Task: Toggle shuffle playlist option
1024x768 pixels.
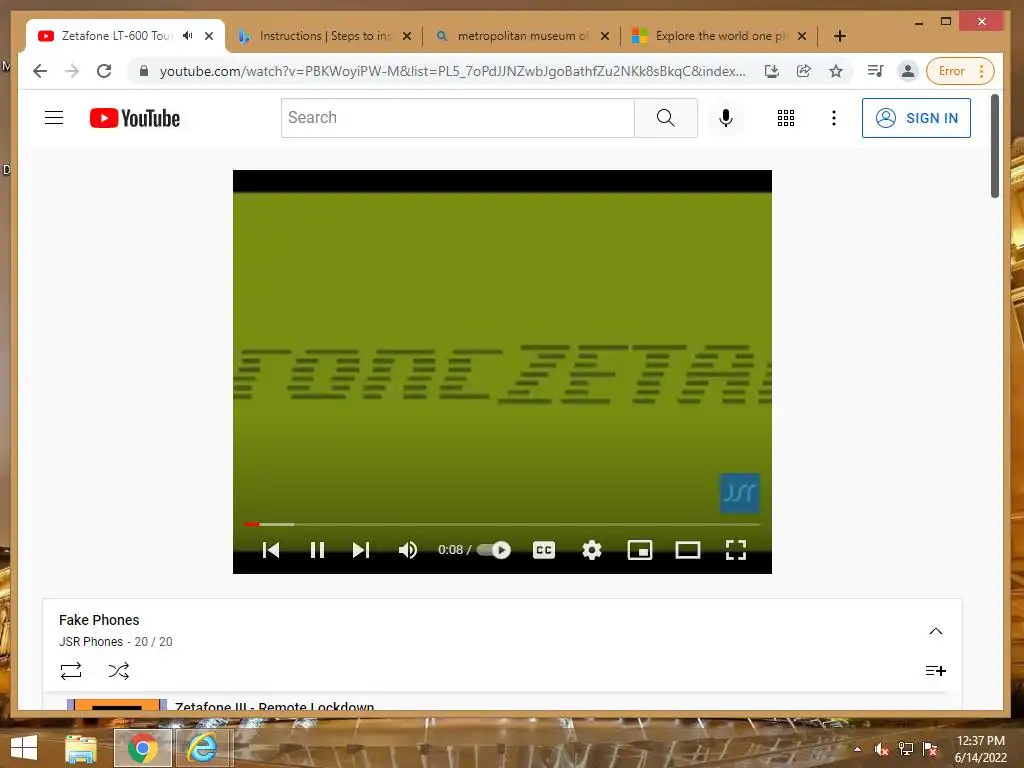Action: (x=119, y=671)
